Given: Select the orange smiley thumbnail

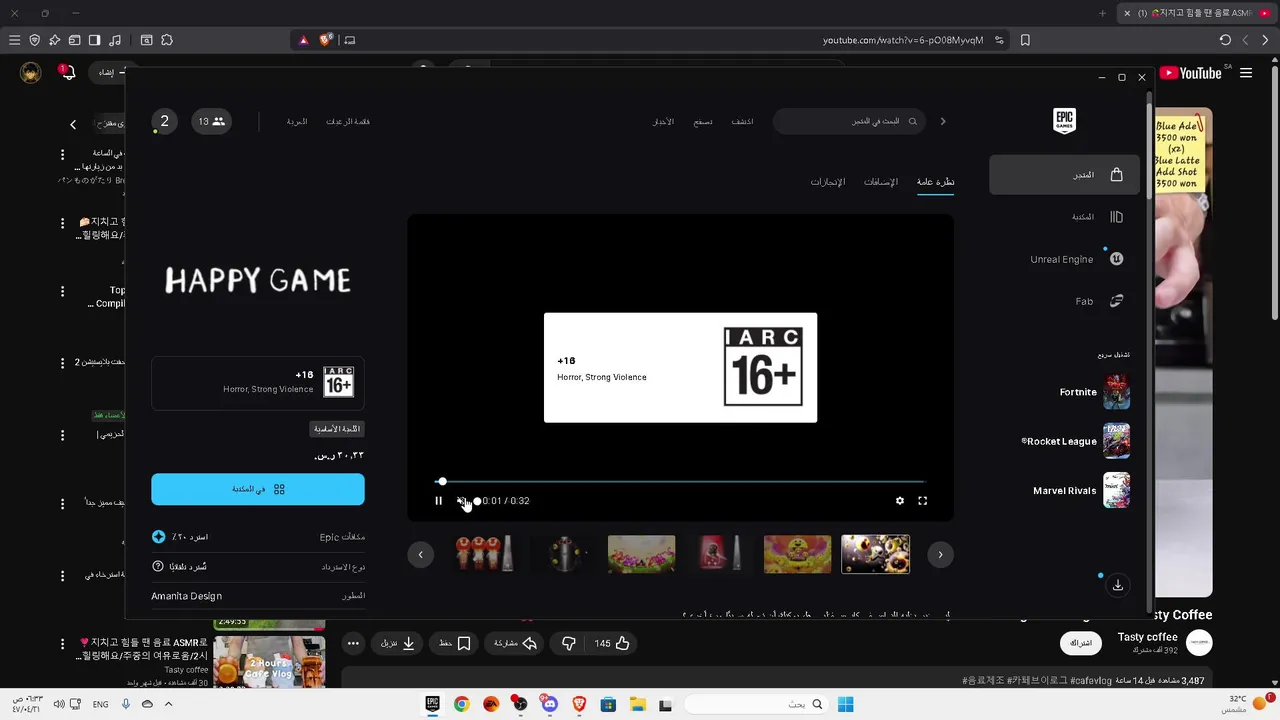Looking at the screenshot, I should point(797,554).
